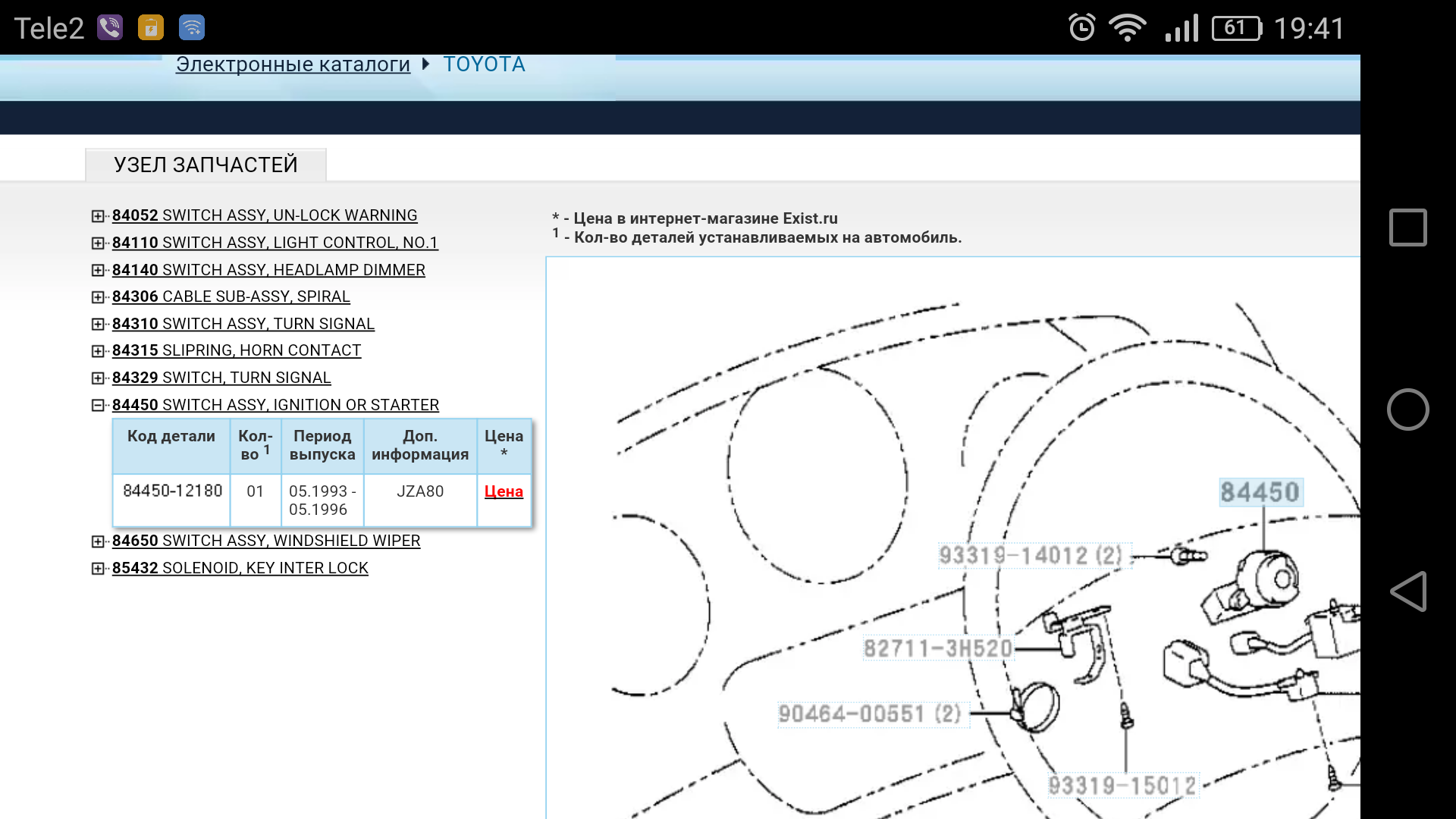Collapse the 84450 Ignition or Starter node
Viewport: 1456px width, 819px height.
coord(98,406)
